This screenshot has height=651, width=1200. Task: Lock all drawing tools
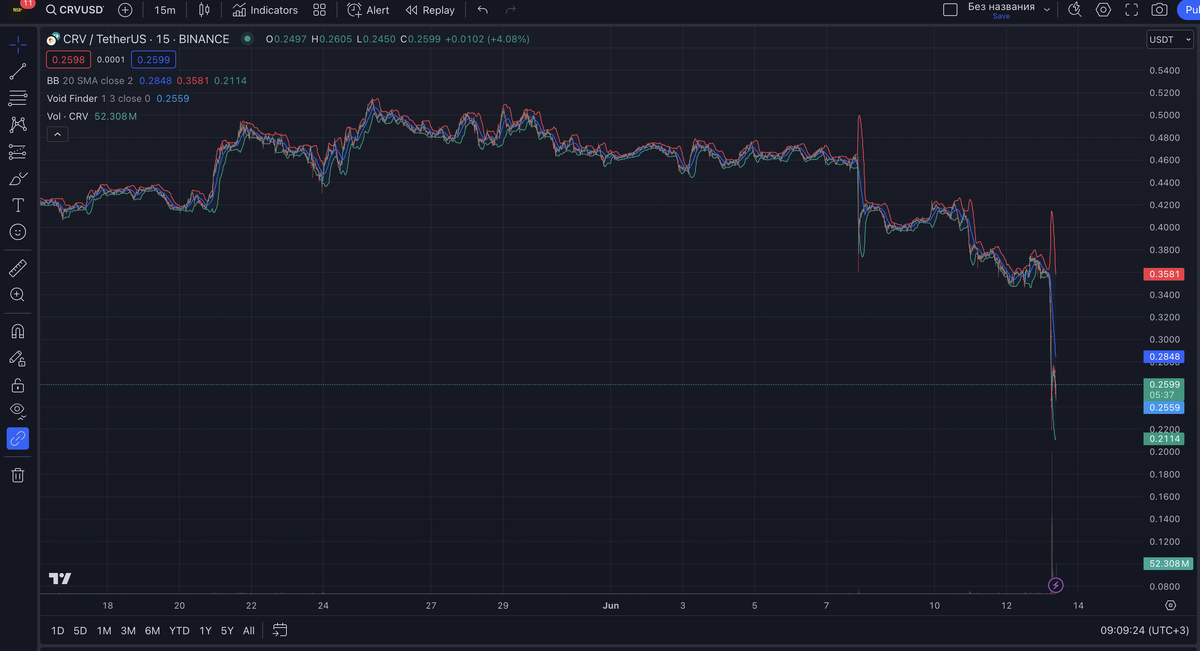[17, 385]
